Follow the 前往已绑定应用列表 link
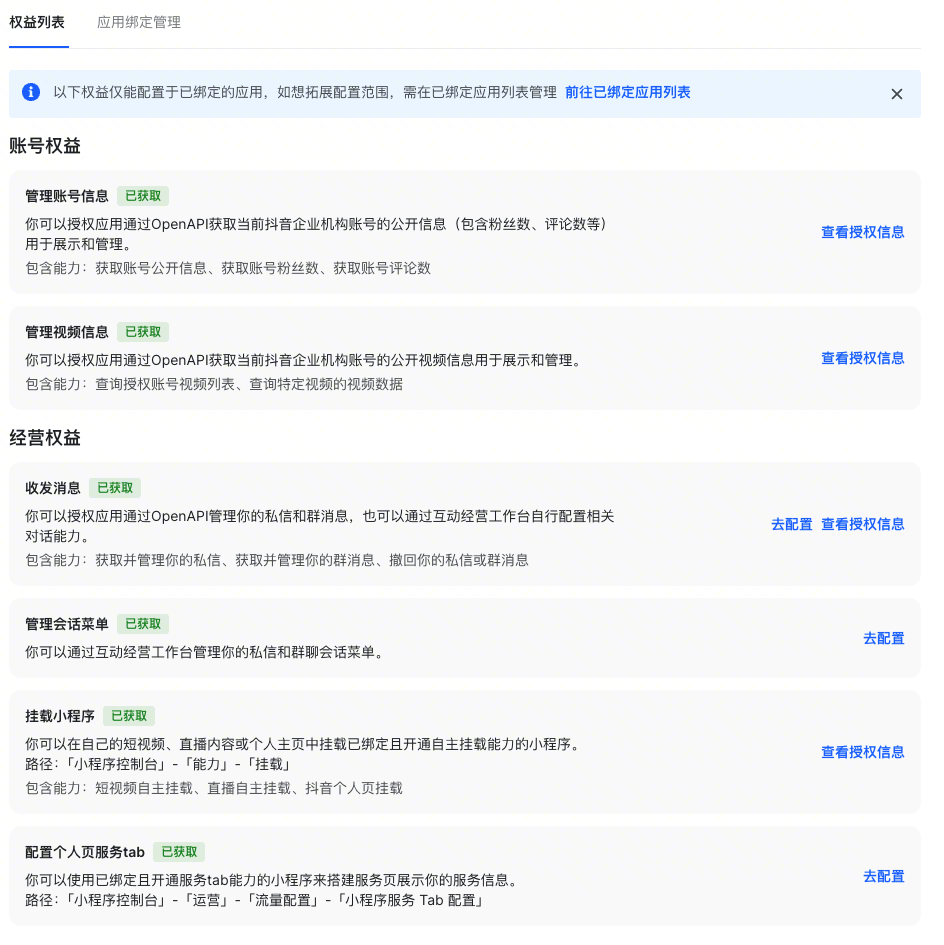The height and width of the screenshot is (945, 944). click(627, 92)
